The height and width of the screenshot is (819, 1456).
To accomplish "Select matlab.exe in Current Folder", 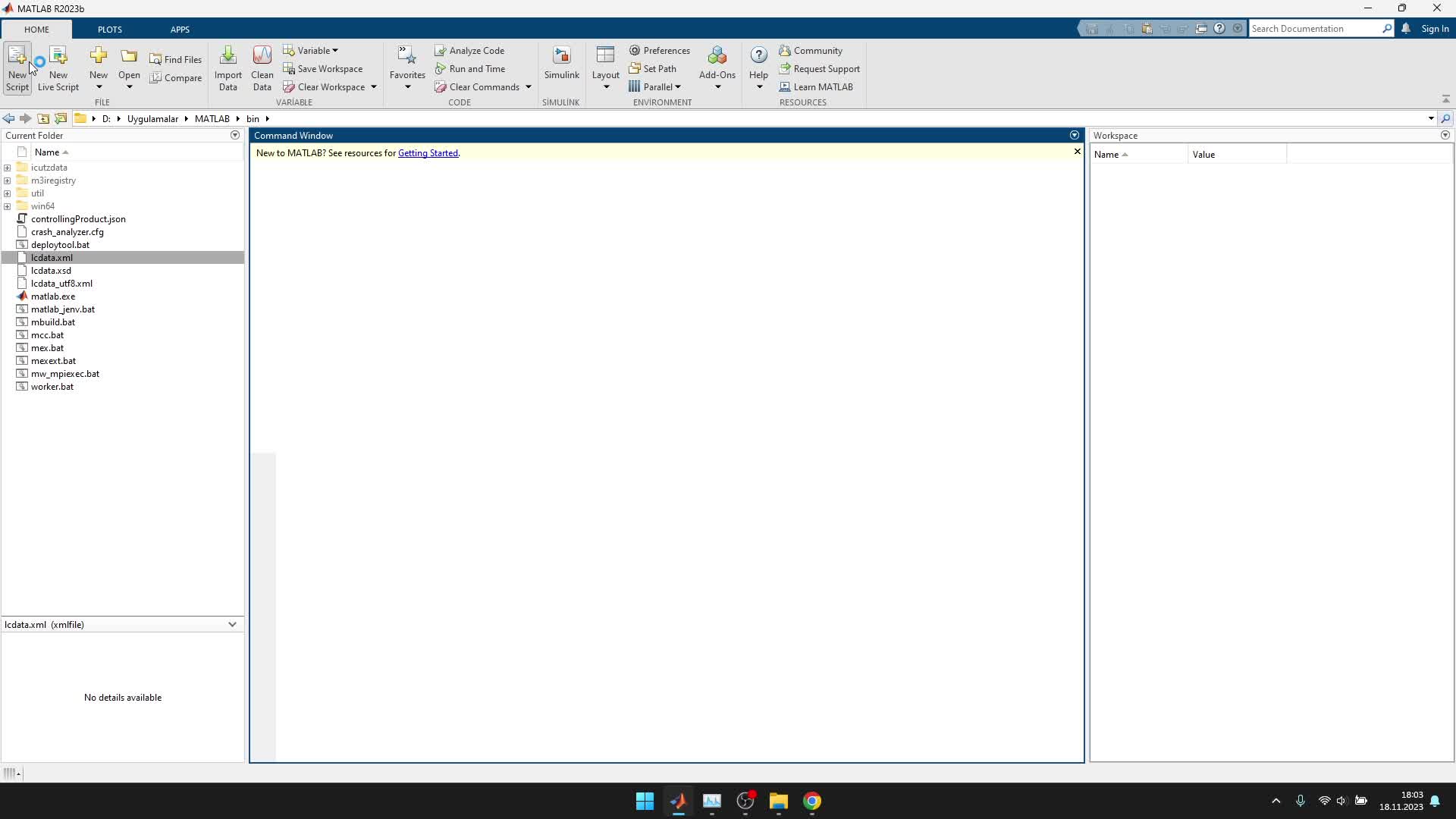I will click(x=53, y=297).
